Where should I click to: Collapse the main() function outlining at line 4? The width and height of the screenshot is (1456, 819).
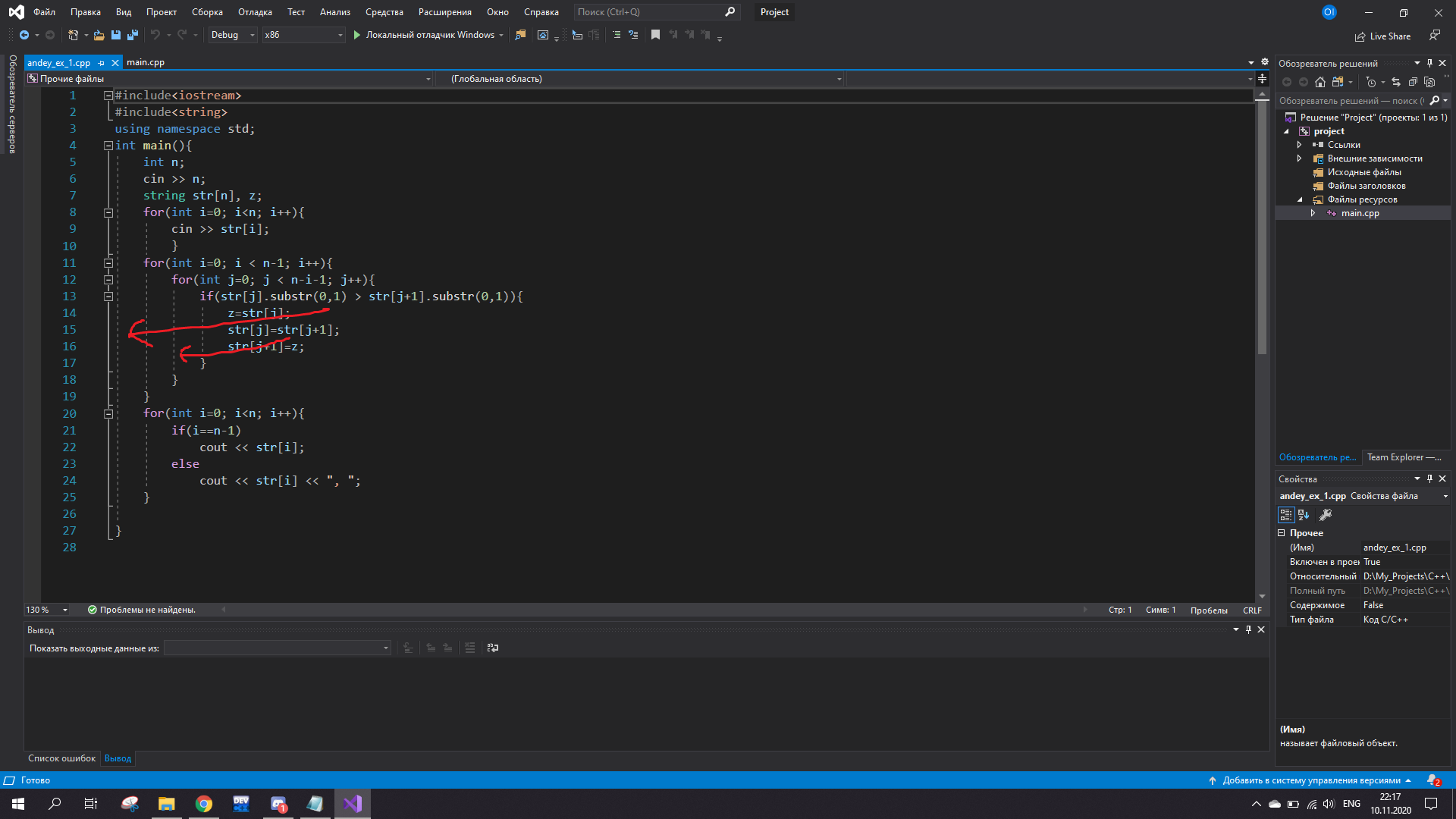pyautogui.click(x=108, y=146)
